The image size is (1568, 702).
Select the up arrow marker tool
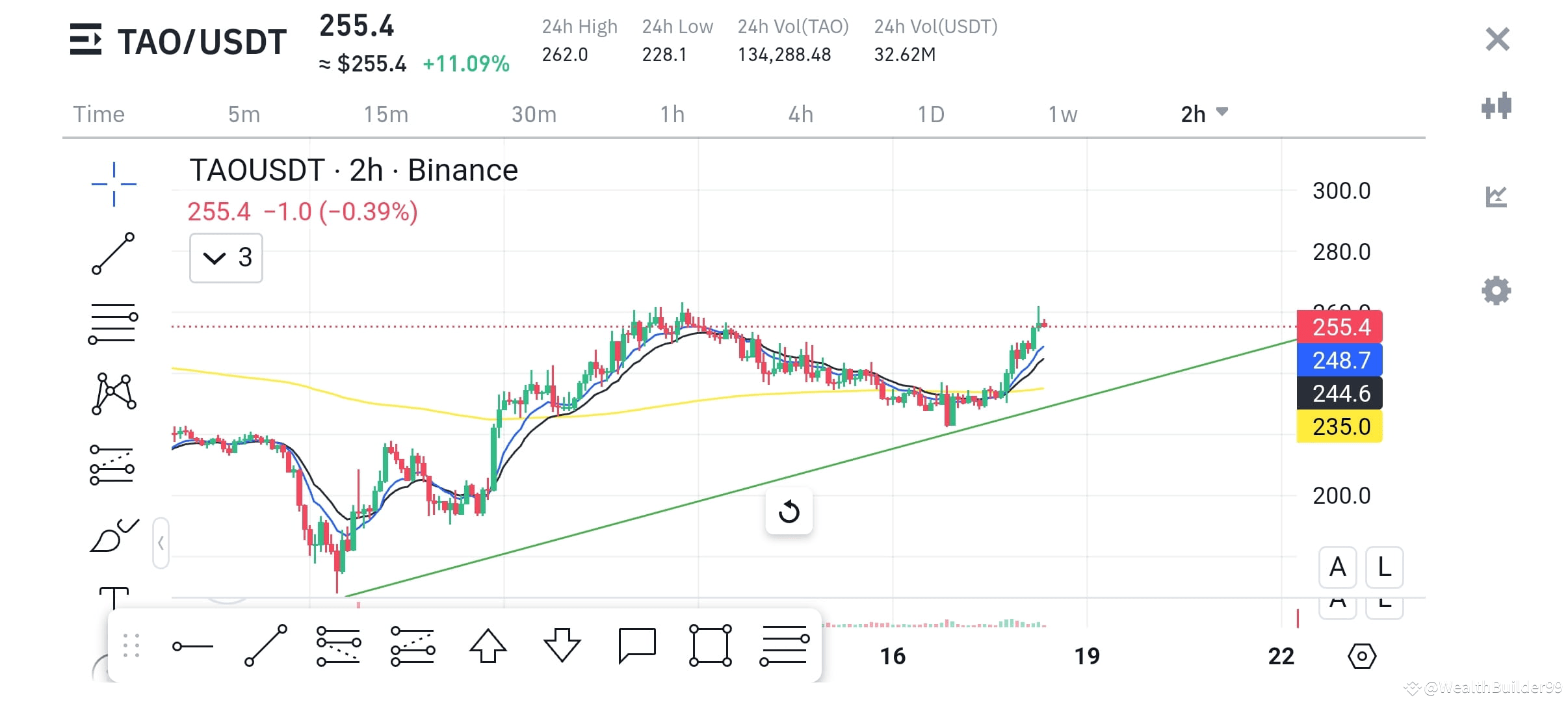pos(489,645)
